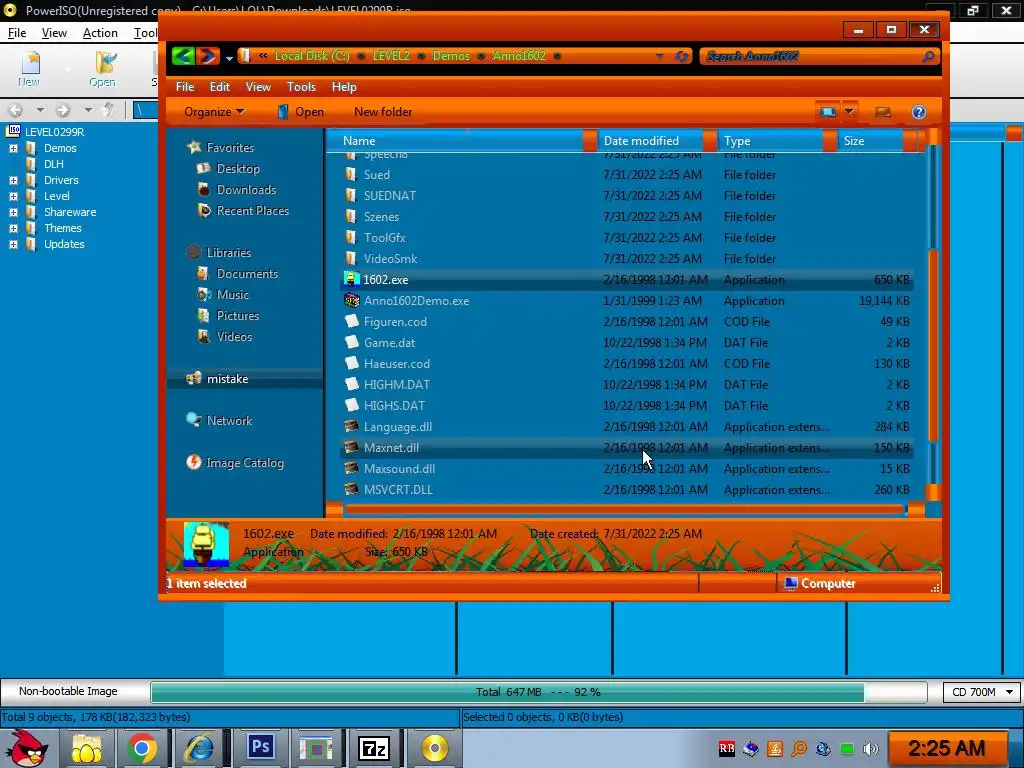
Task: Expand Drivers node in PowerISO tree
Action: coord(13,180)
